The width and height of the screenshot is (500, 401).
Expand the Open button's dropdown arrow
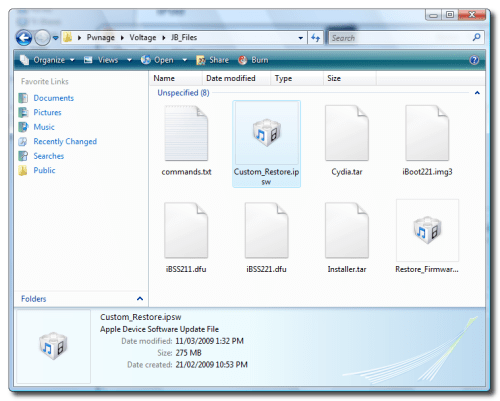click(x=185, y=60)
